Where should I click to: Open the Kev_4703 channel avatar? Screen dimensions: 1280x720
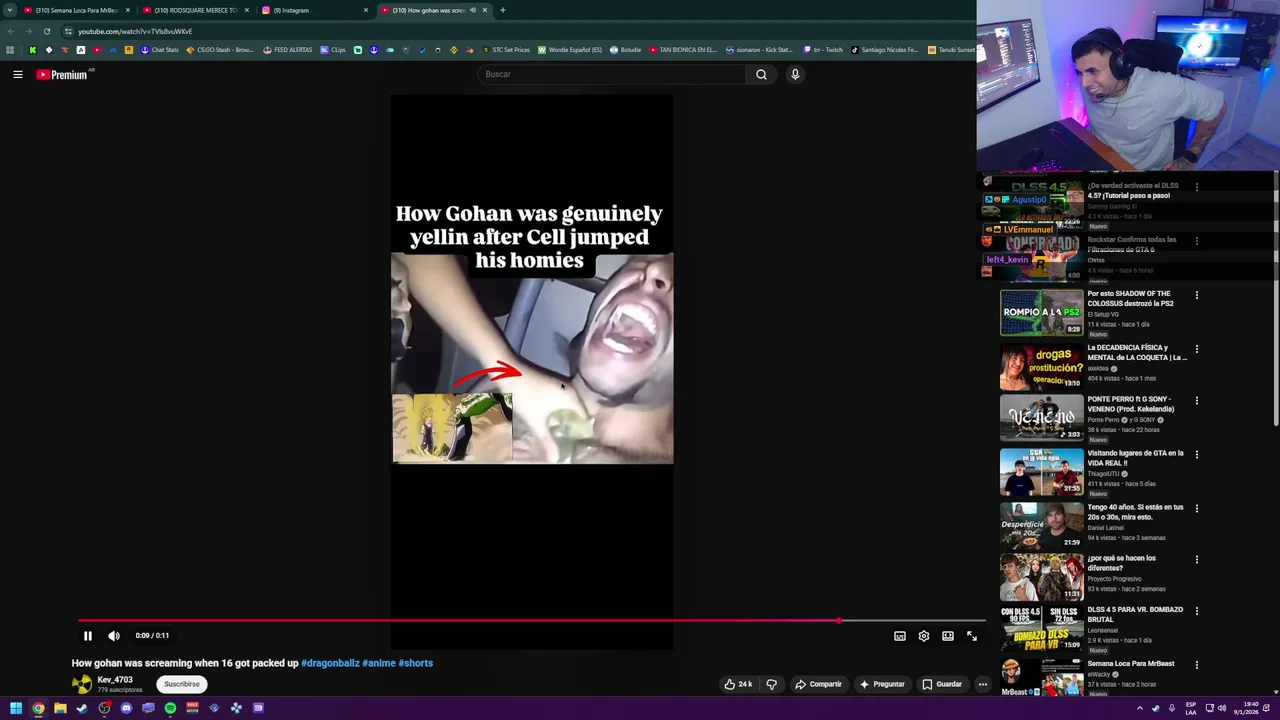[x=82, y=684]
